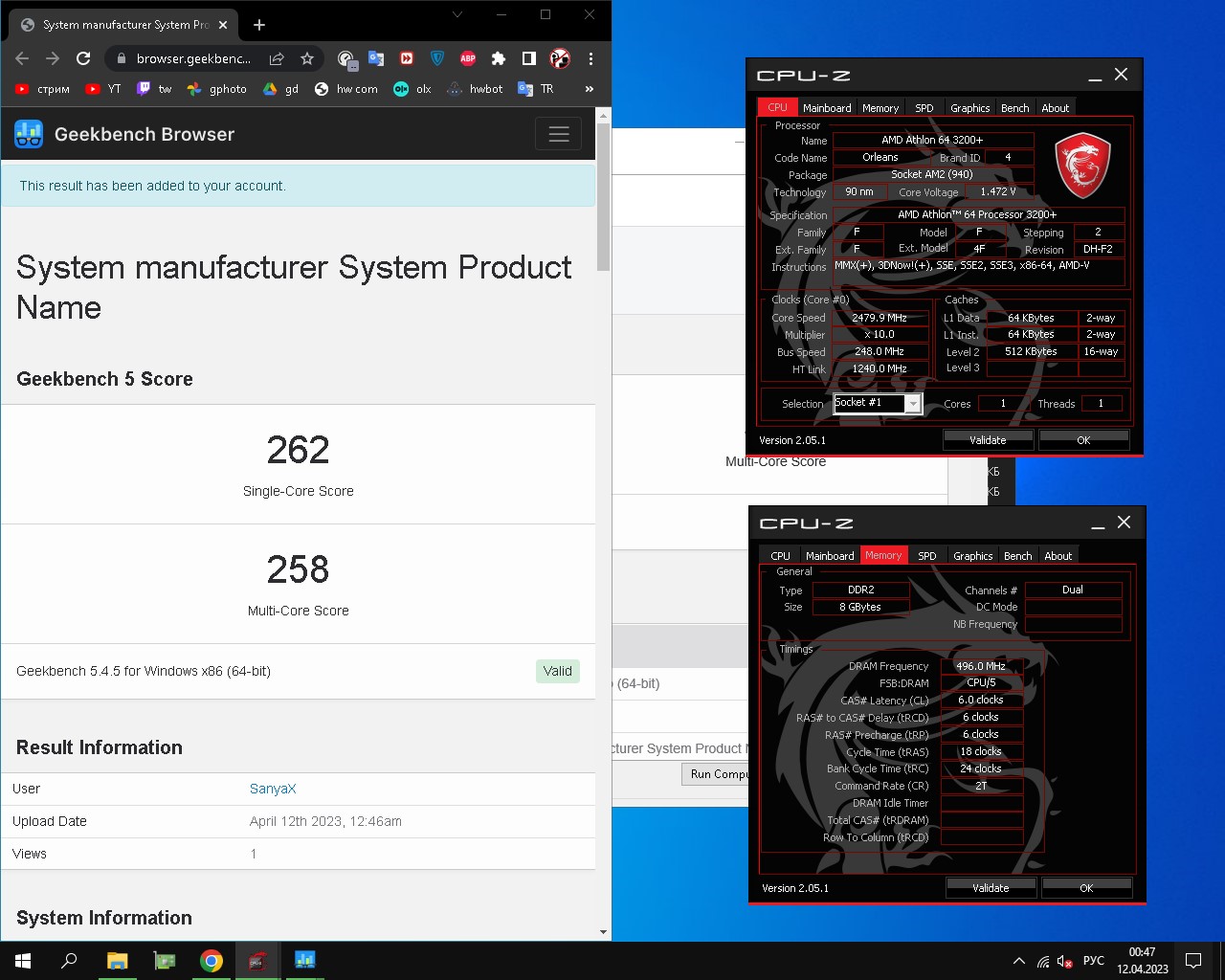This screenshot has height=980, width=1225.
Task: Click Validate in top CPU-Z window
Action: 988,440
